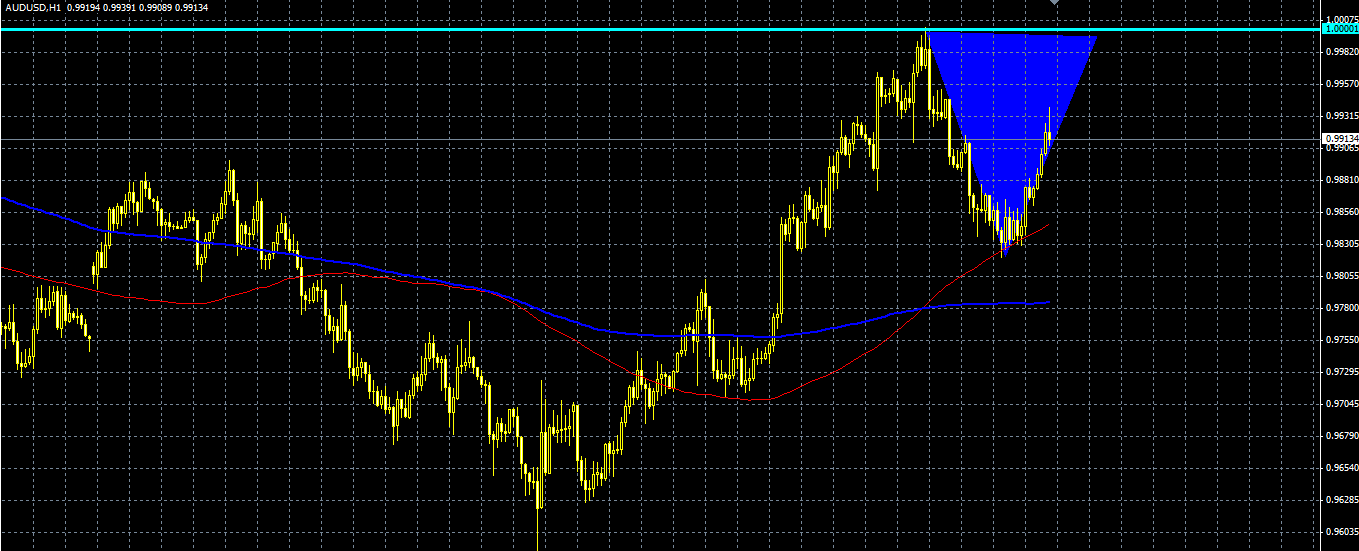
Task: Click the 0.97800 price scale label
Action: coord(1340,307)
